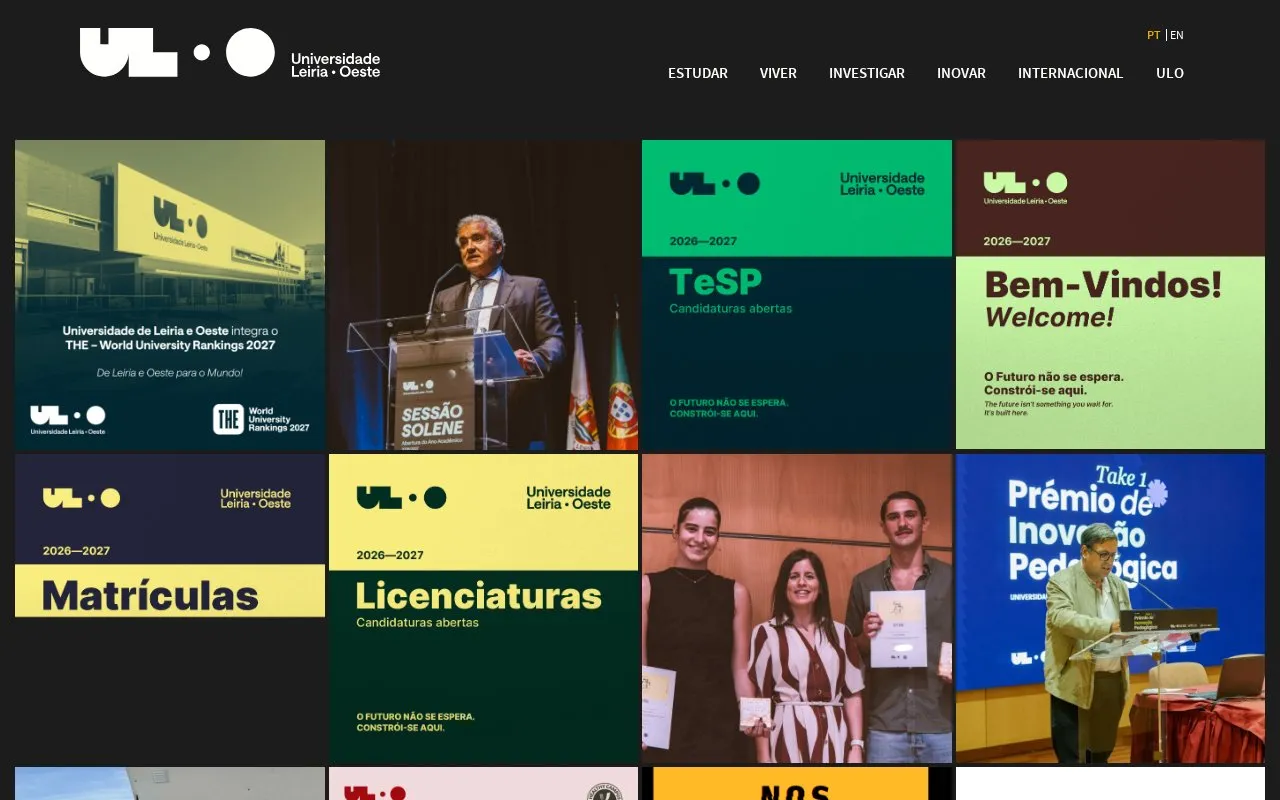Viewport: 1280px width, 800px height.
Task: Open the Bem-Vindos! Welcome tile
Action: tap(1110, 295)
